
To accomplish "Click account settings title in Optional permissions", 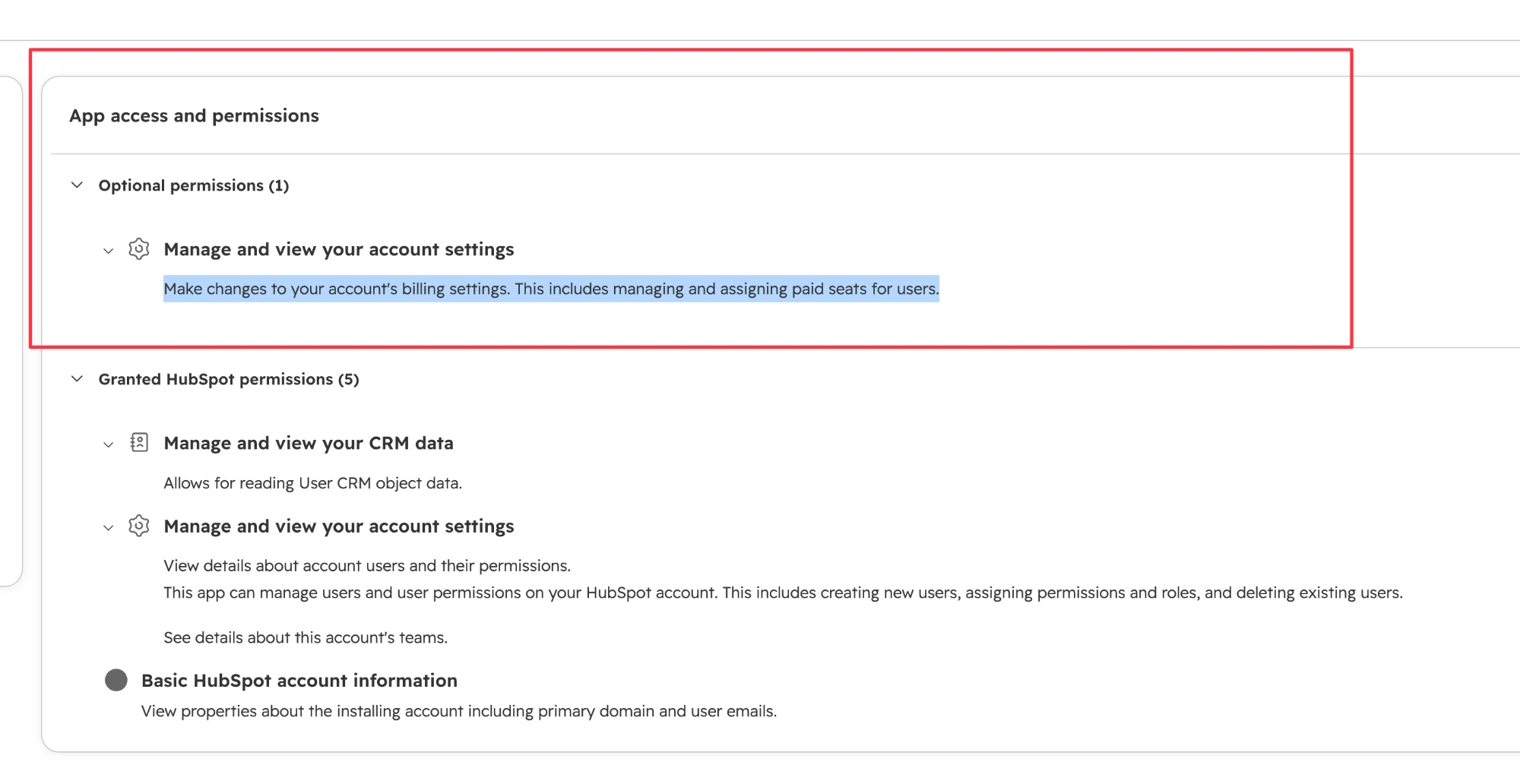I will pyautogui.click(x=339, y=249).
